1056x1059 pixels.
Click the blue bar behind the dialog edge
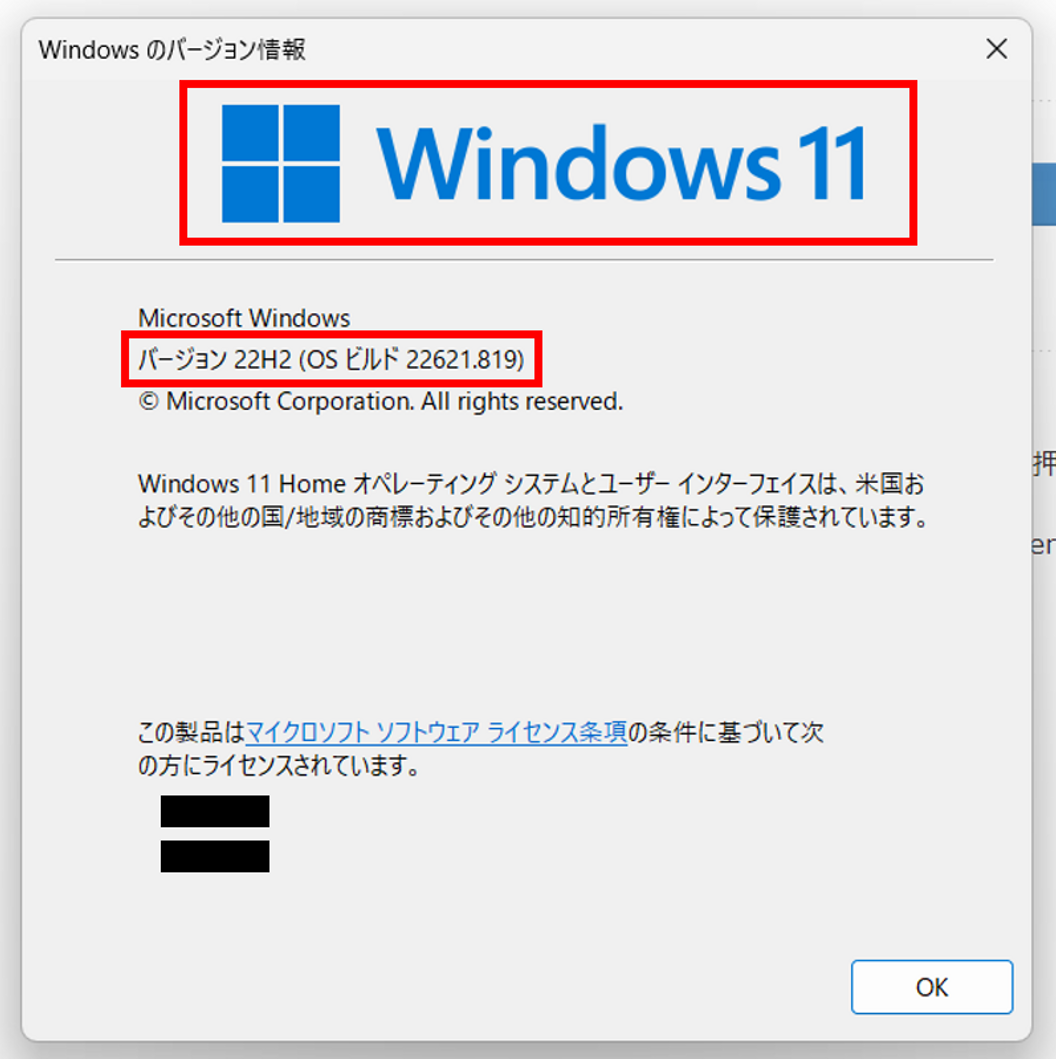click(x=1044, y=194)
